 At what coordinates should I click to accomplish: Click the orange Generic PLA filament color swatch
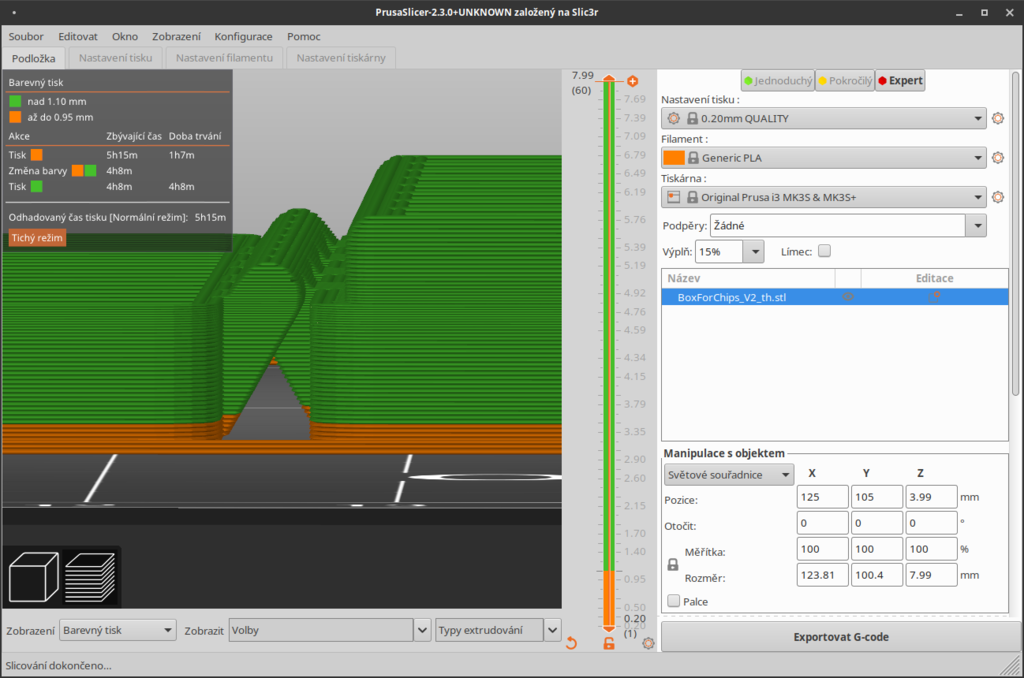pos(673,158)
